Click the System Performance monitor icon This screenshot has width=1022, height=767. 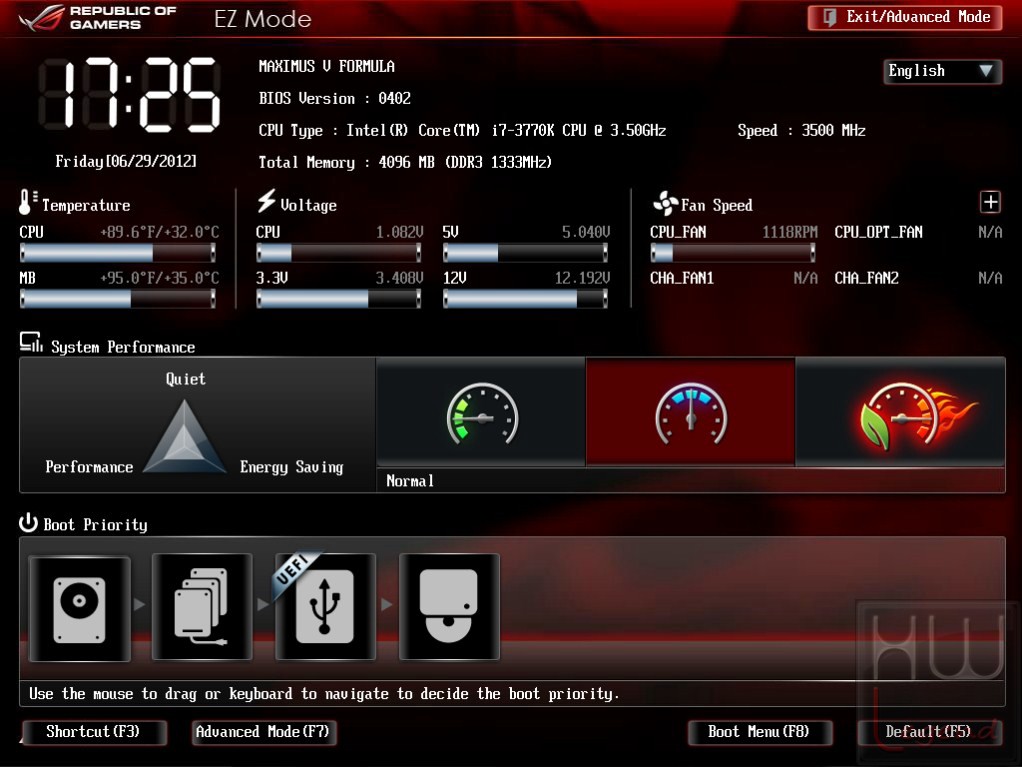click(x=31, y=342)
